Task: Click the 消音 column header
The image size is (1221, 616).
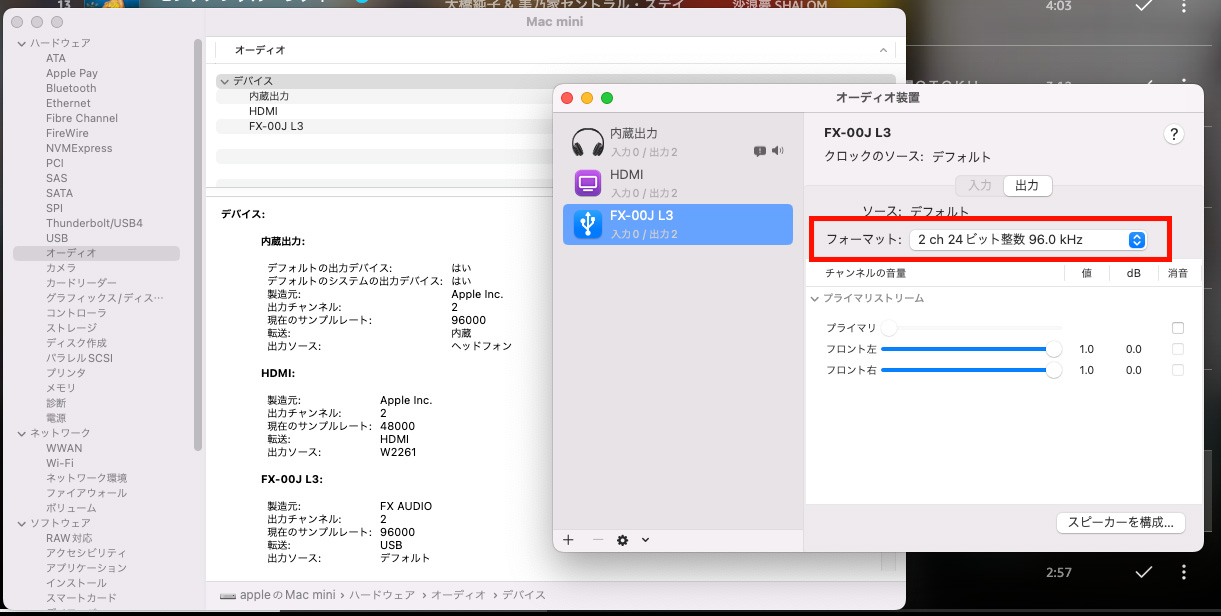Action: point(1178,273)
